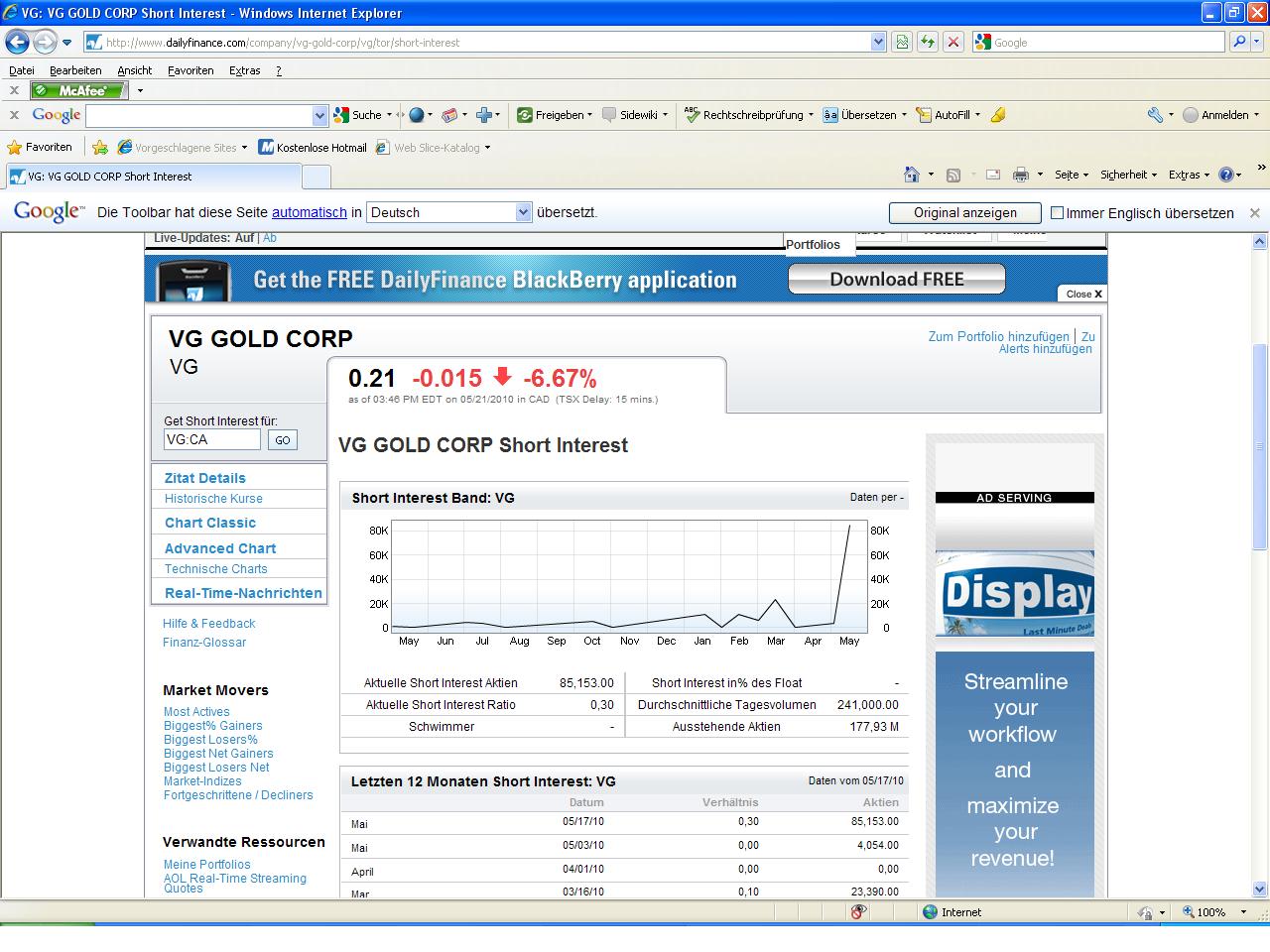
Task: Open the Google Toolbar wrench settings icon
Action: [1157, 115]
